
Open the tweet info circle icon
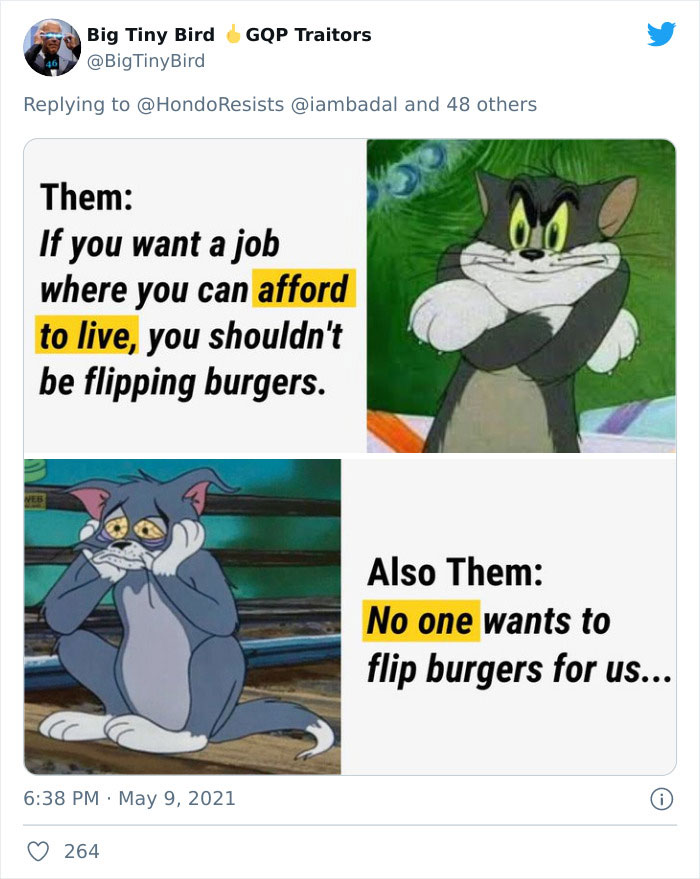(661, 799)
